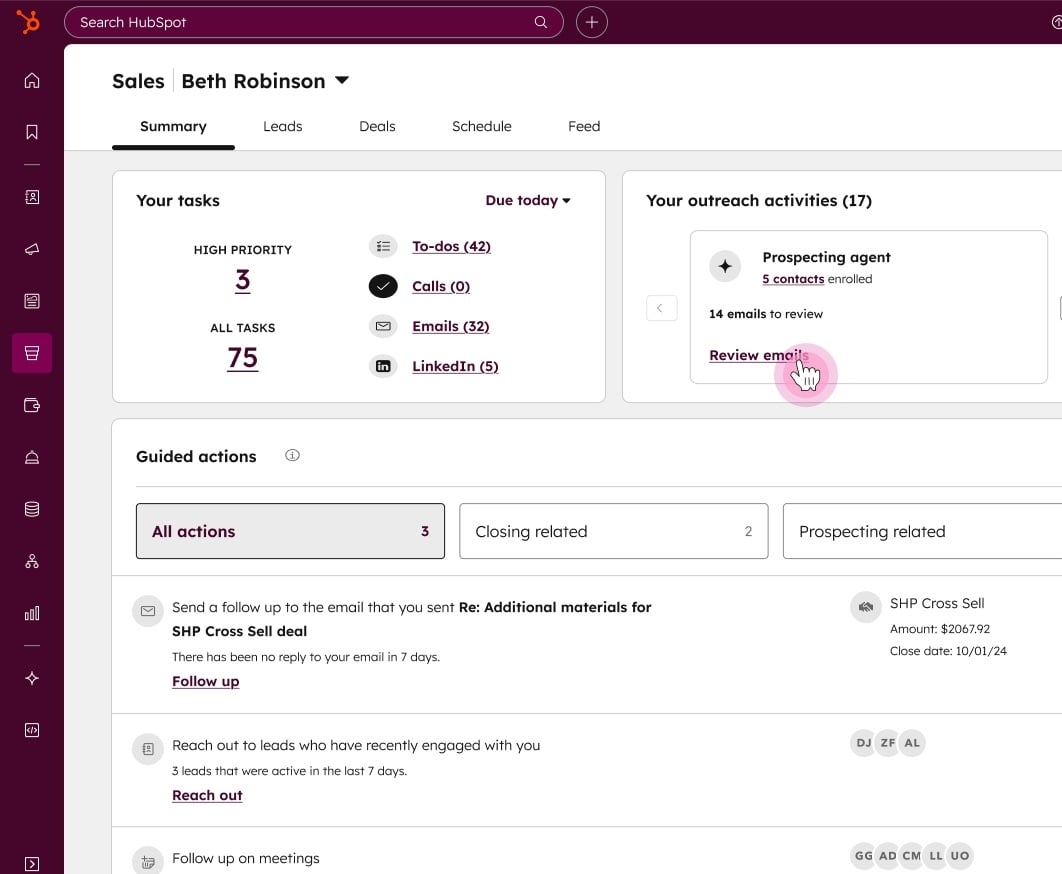Viewport: 1062px width, 874px height.
Task: Open the Reporting bar chart icon
Action: click(32, 613)
